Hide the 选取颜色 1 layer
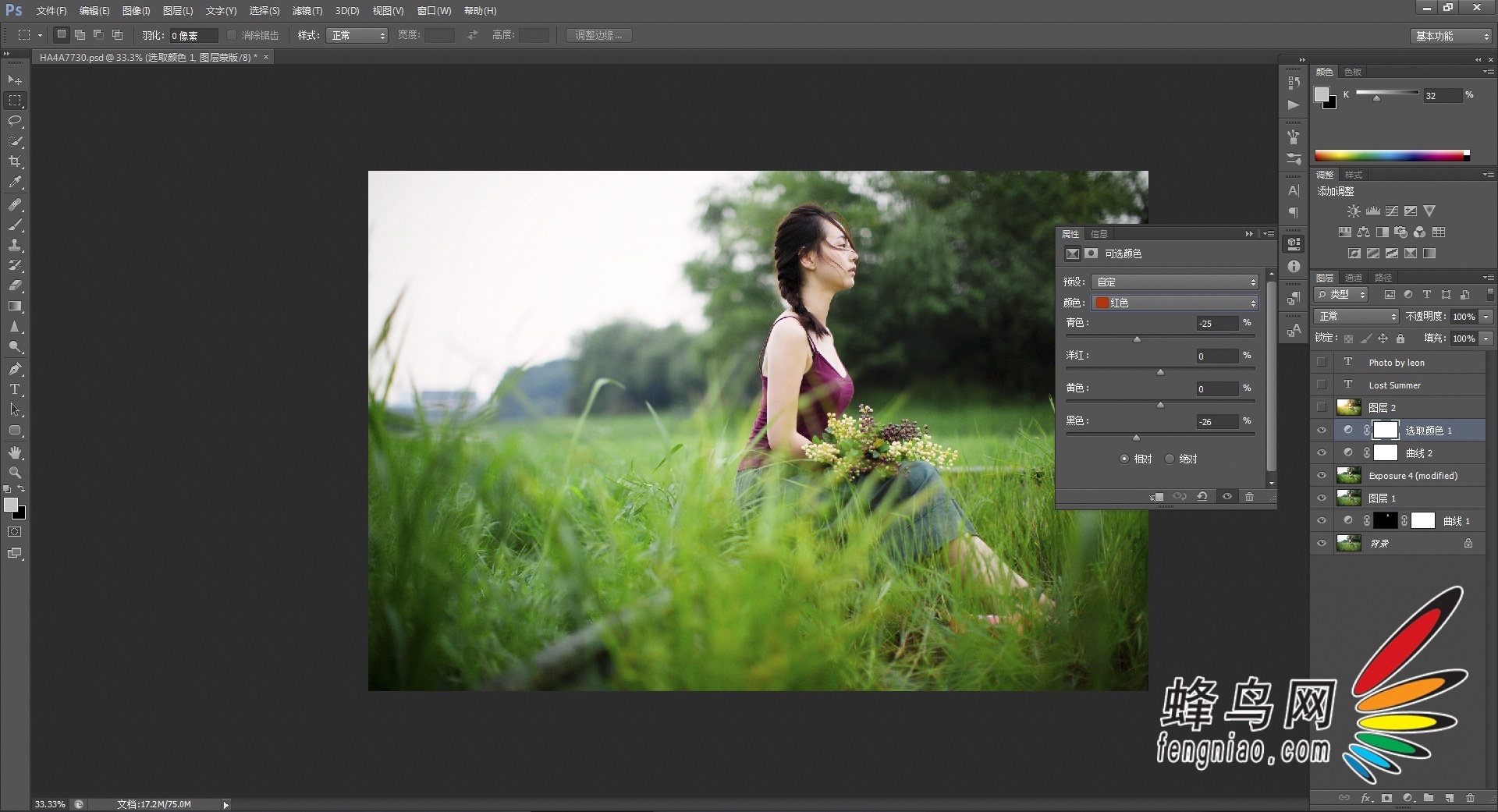This screenshot has width=1498, height=812. [x=1322, y=431]
